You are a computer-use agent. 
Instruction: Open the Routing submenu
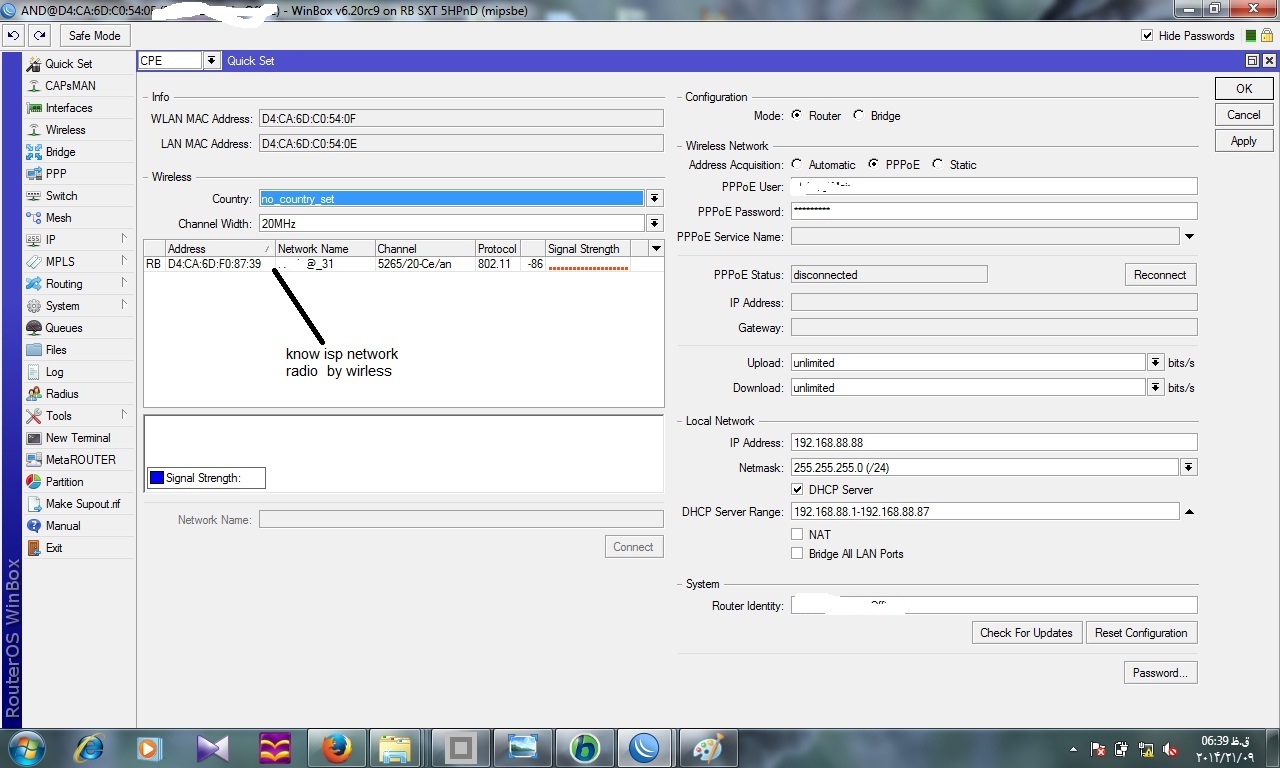coord(79,284)
